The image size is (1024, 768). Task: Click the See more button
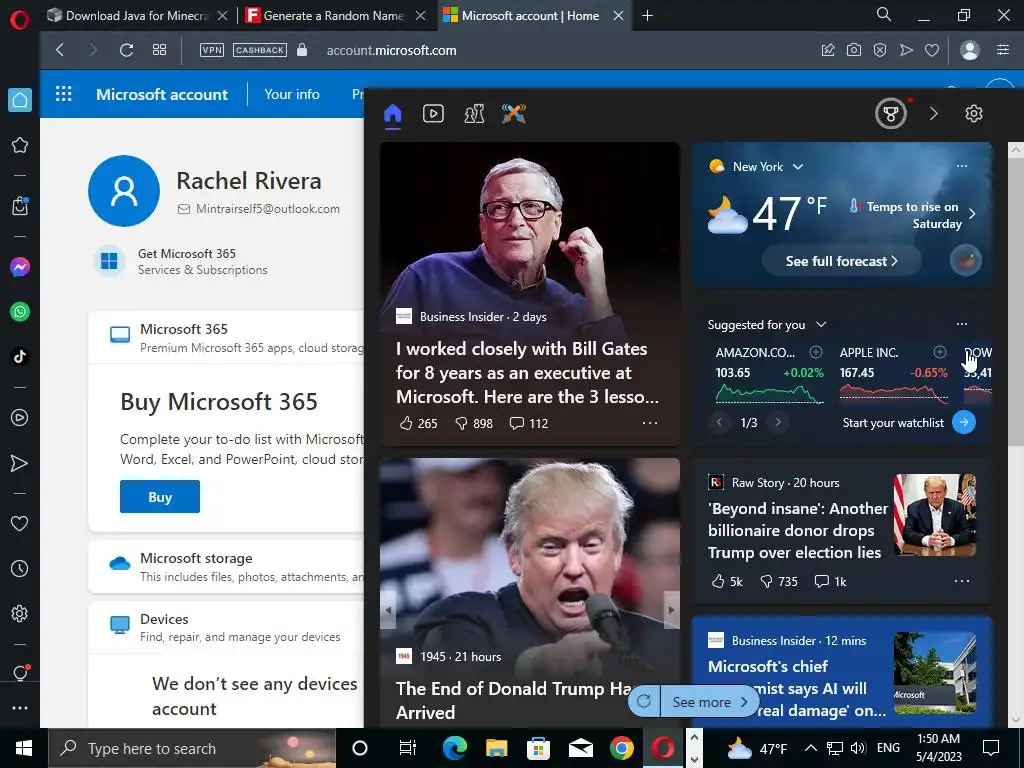point(710,702)
